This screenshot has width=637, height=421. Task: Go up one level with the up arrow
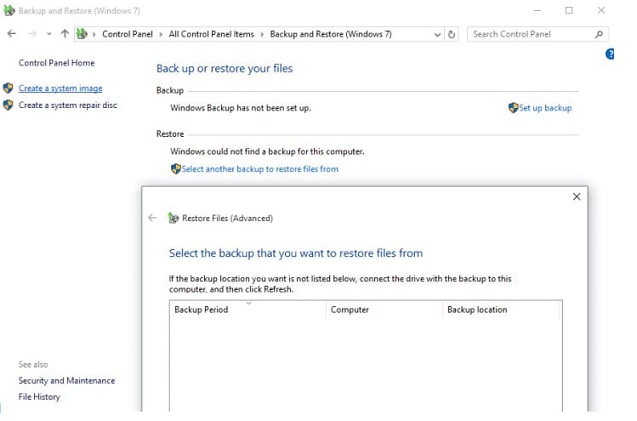click(x=65, y=34)
